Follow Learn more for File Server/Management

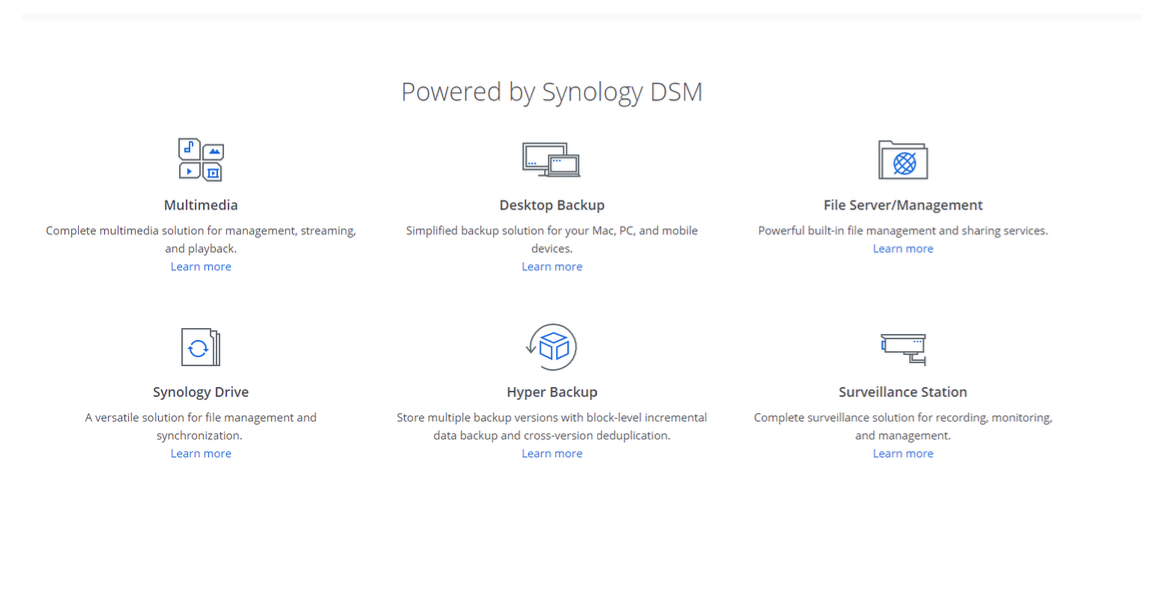(903, 249)
